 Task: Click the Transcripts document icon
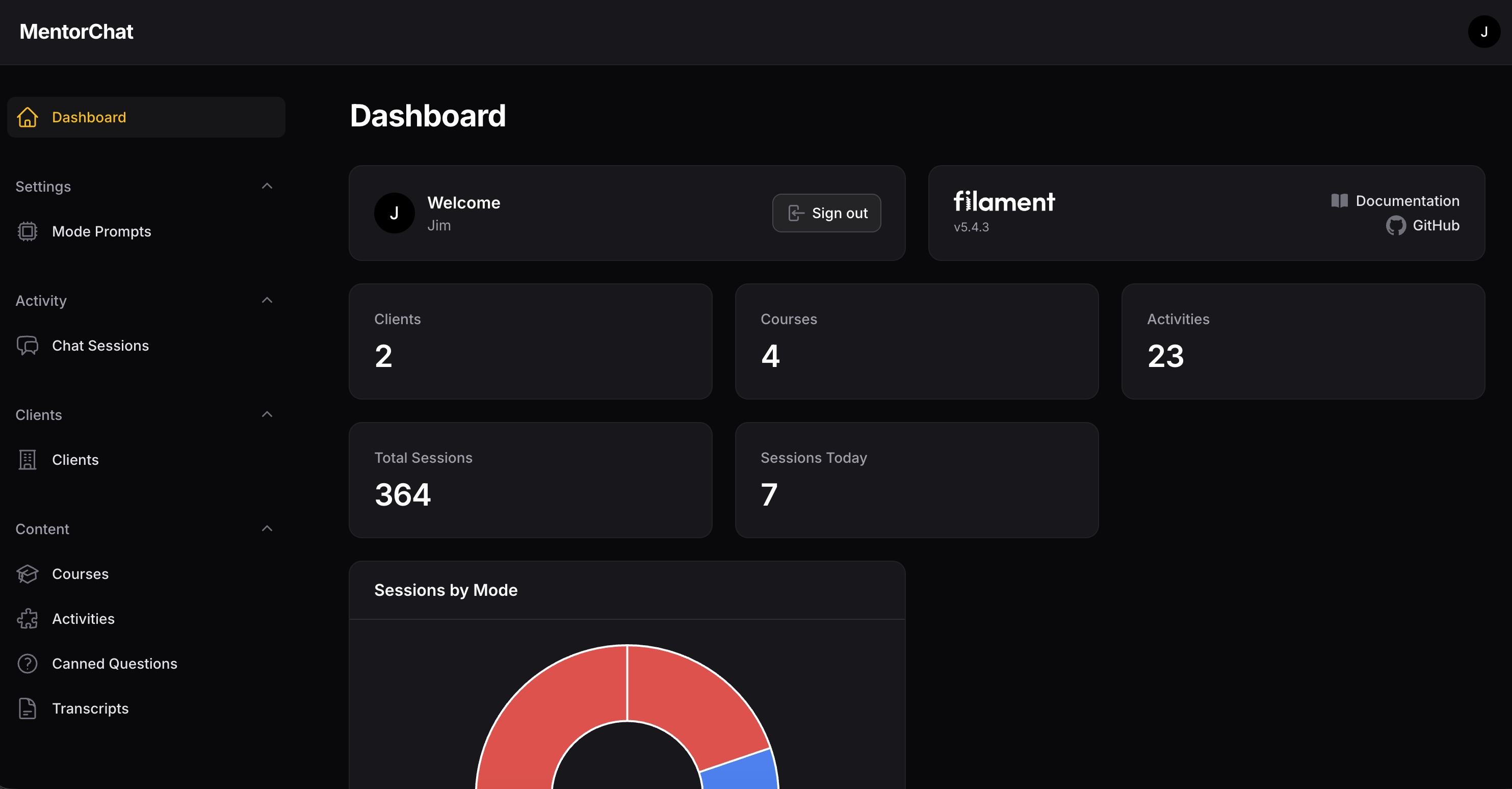28,708
